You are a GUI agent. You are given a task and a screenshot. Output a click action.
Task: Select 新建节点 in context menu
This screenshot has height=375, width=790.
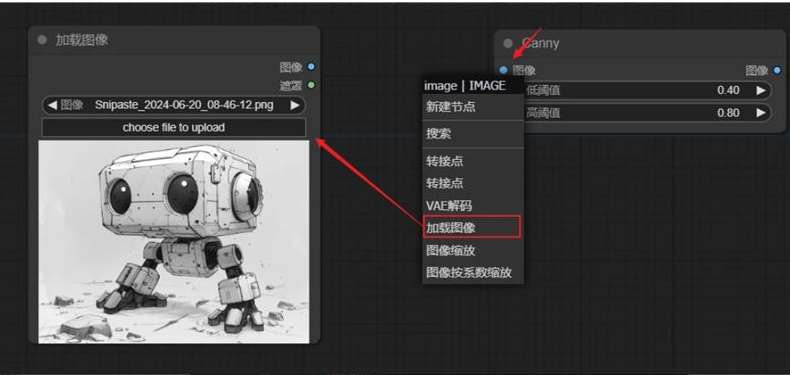(x=473, y=107)
